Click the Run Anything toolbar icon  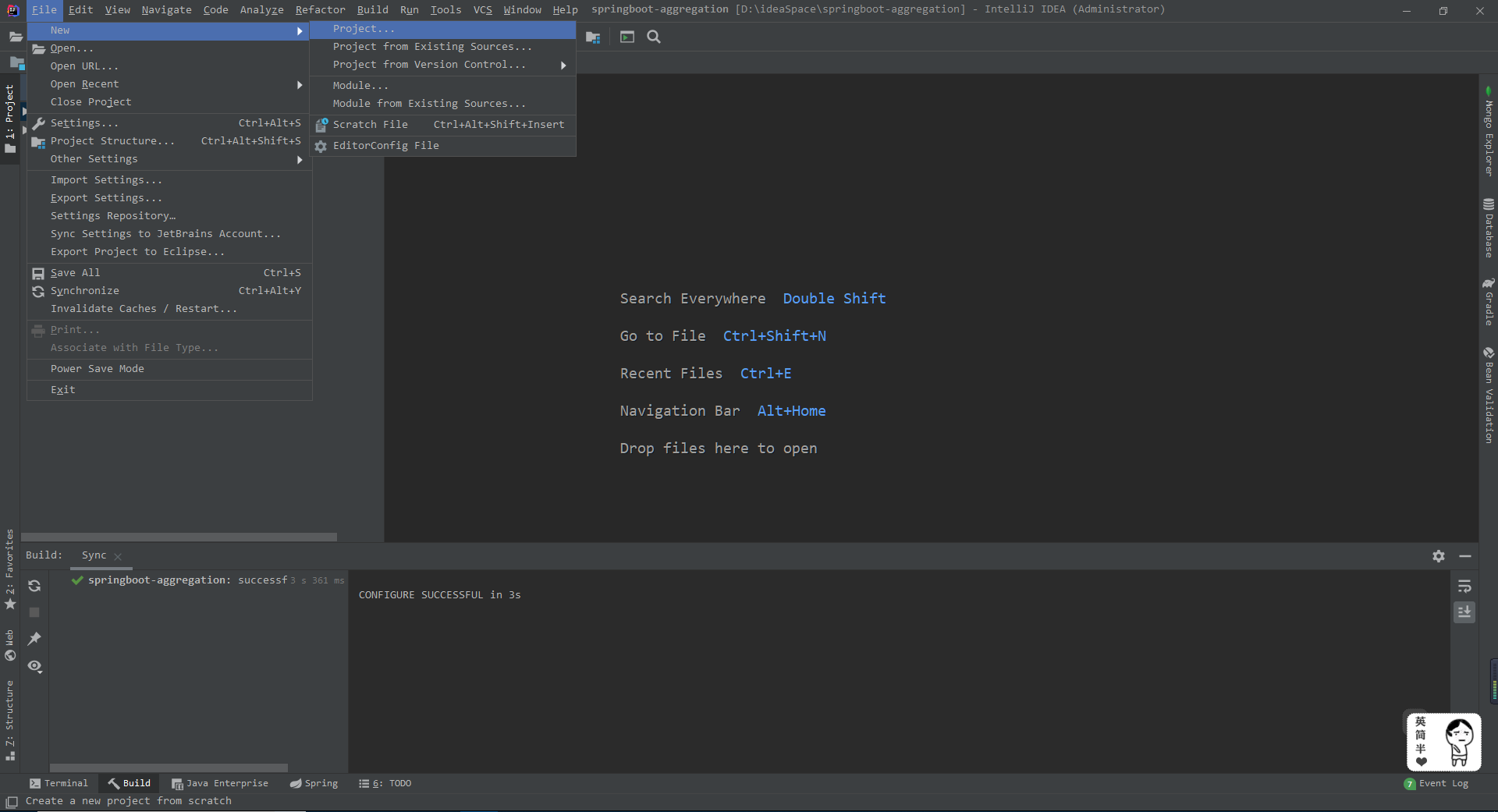click(627, 37)
